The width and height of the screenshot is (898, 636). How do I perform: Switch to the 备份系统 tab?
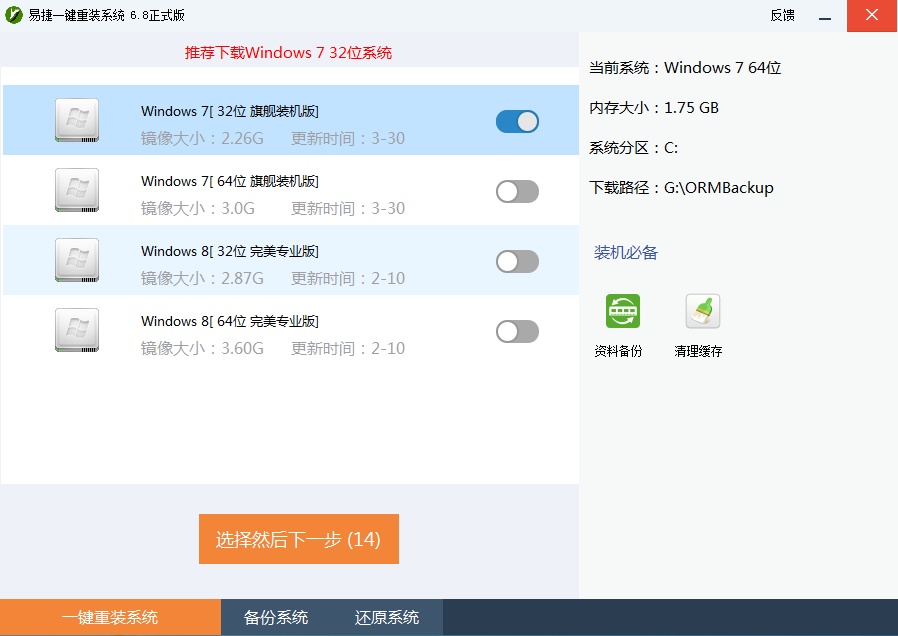click(276, 617)
